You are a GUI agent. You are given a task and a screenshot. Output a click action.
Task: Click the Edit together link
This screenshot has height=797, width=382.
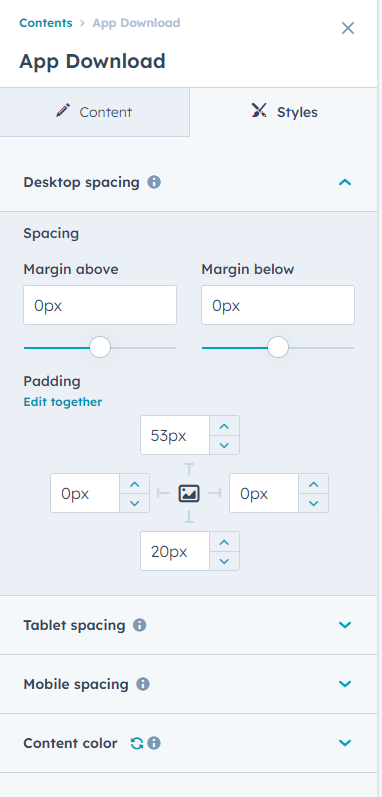(x=62, y=402)
